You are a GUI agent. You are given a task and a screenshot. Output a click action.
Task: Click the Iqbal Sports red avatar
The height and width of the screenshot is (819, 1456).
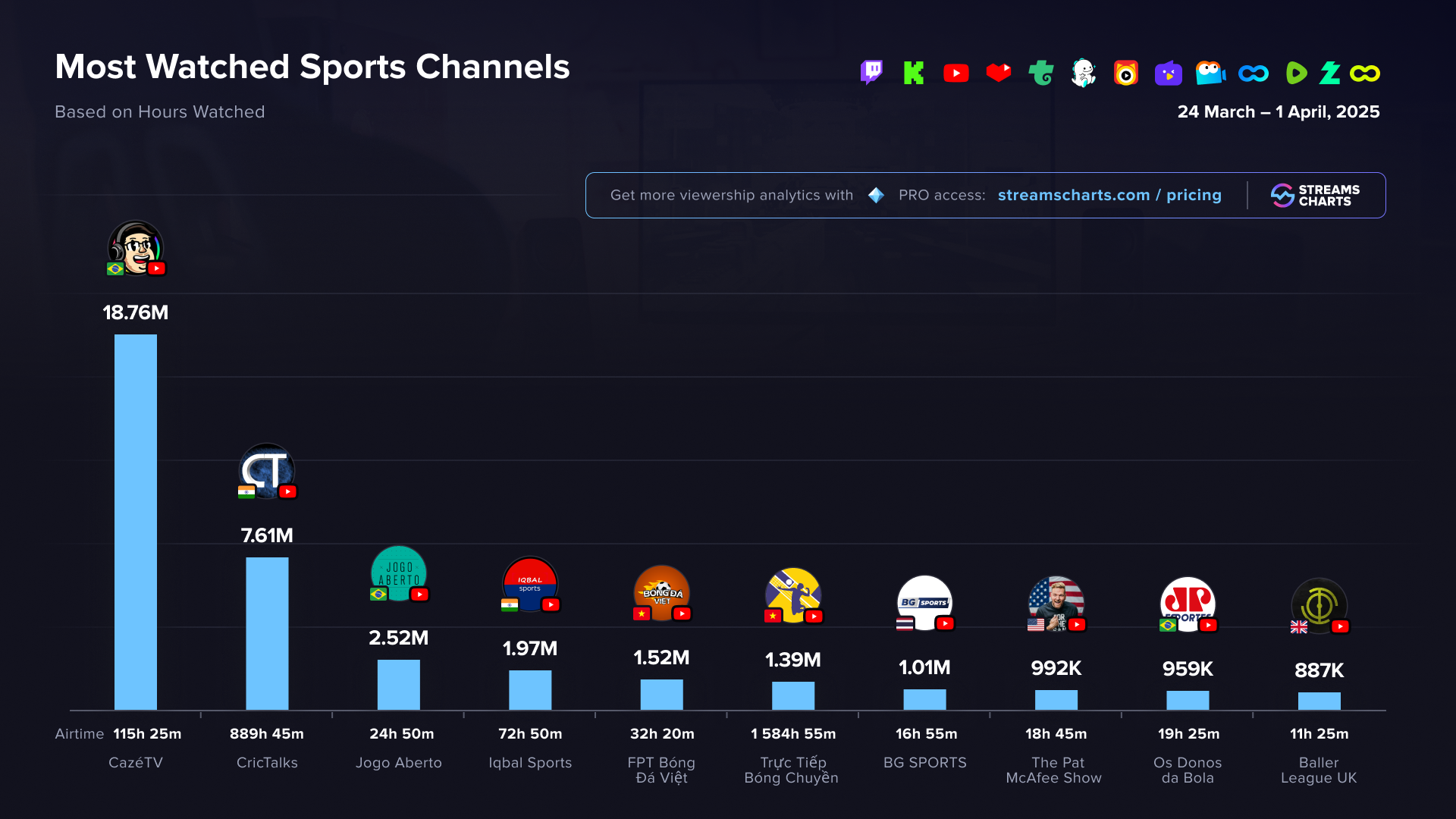[x=530, y=584]
